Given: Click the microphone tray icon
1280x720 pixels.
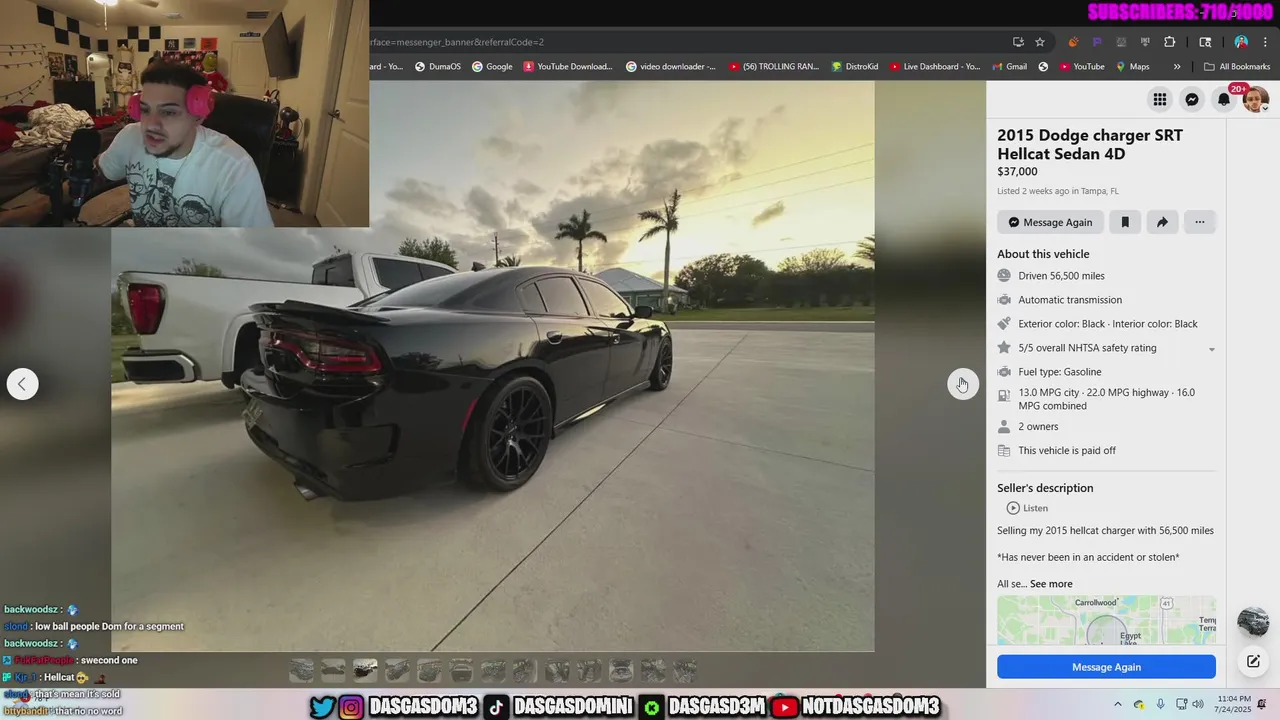Looking at the screenshot, I should point(1160,704).
